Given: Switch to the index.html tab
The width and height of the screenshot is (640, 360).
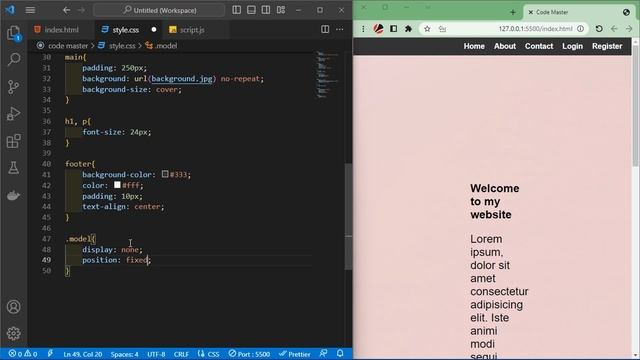Looking at the screenshot, I should 61,30.
